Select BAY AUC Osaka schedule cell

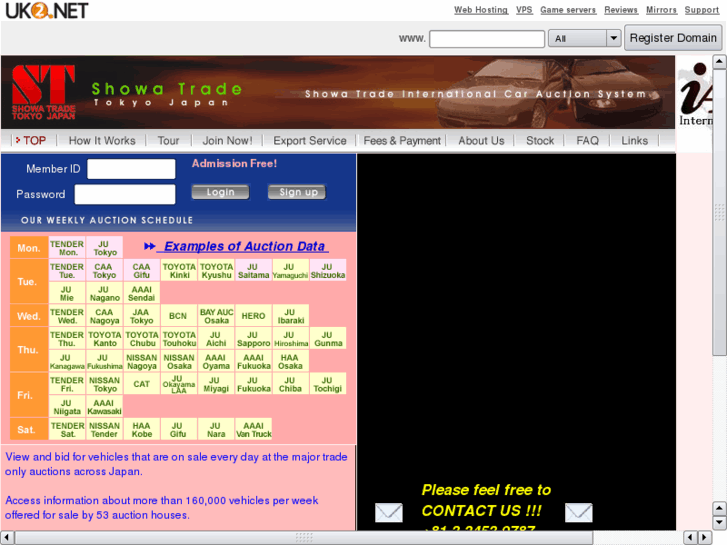pyautogui.click(x=216, y=316)
